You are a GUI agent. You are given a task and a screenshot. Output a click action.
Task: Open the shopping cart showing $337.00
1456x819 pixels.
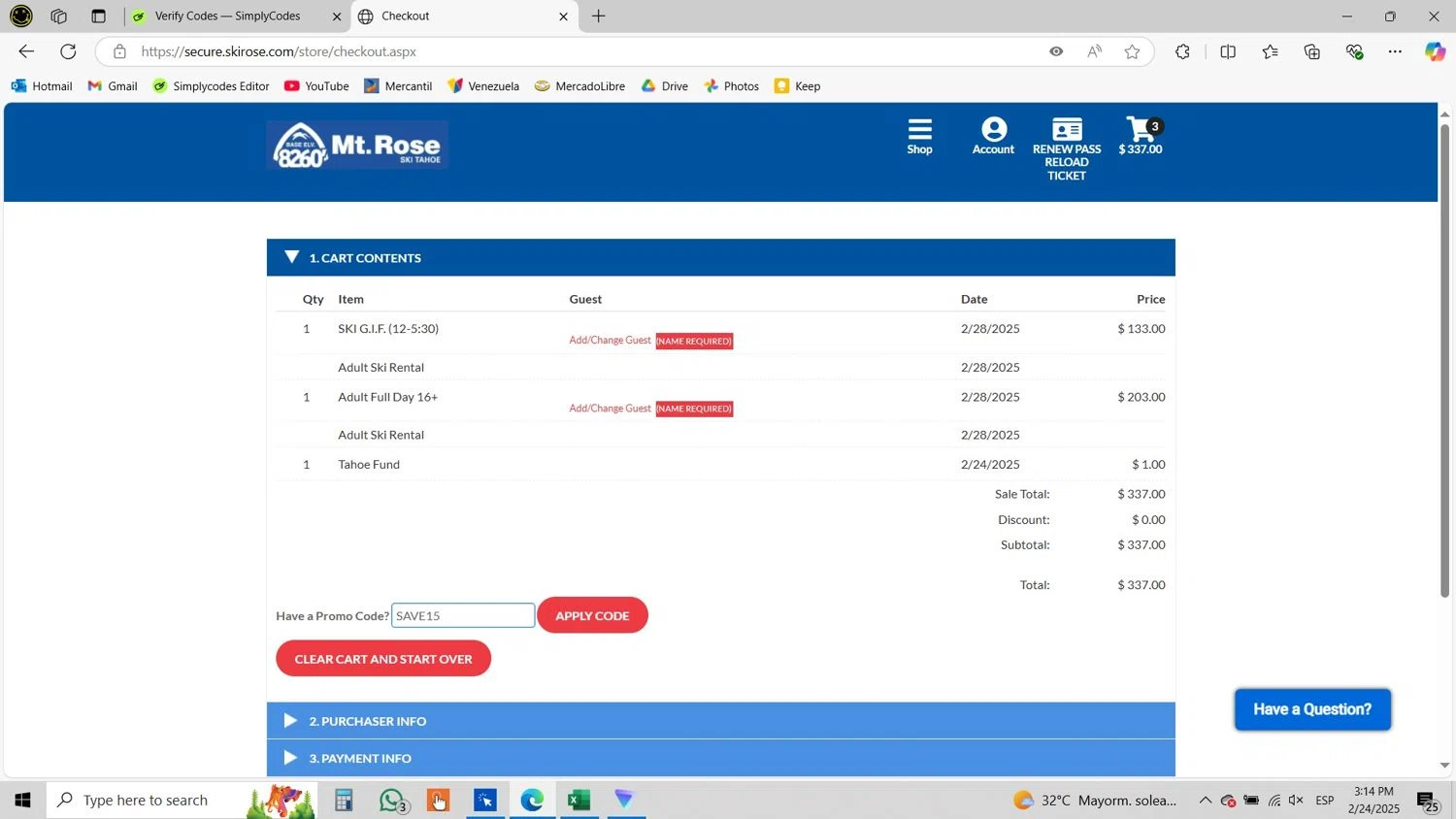click(x=1141, y=136)
